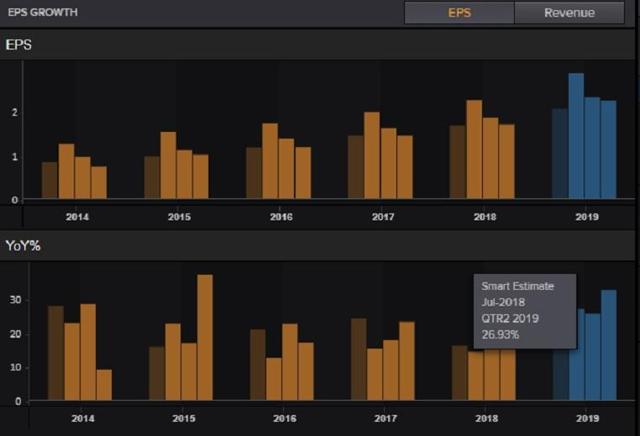Select the dark brown first 2014 EPS bar
Image resolution: width=640 pixels, height=436 pixels.
pyautogui.click(x=50, y=180)
